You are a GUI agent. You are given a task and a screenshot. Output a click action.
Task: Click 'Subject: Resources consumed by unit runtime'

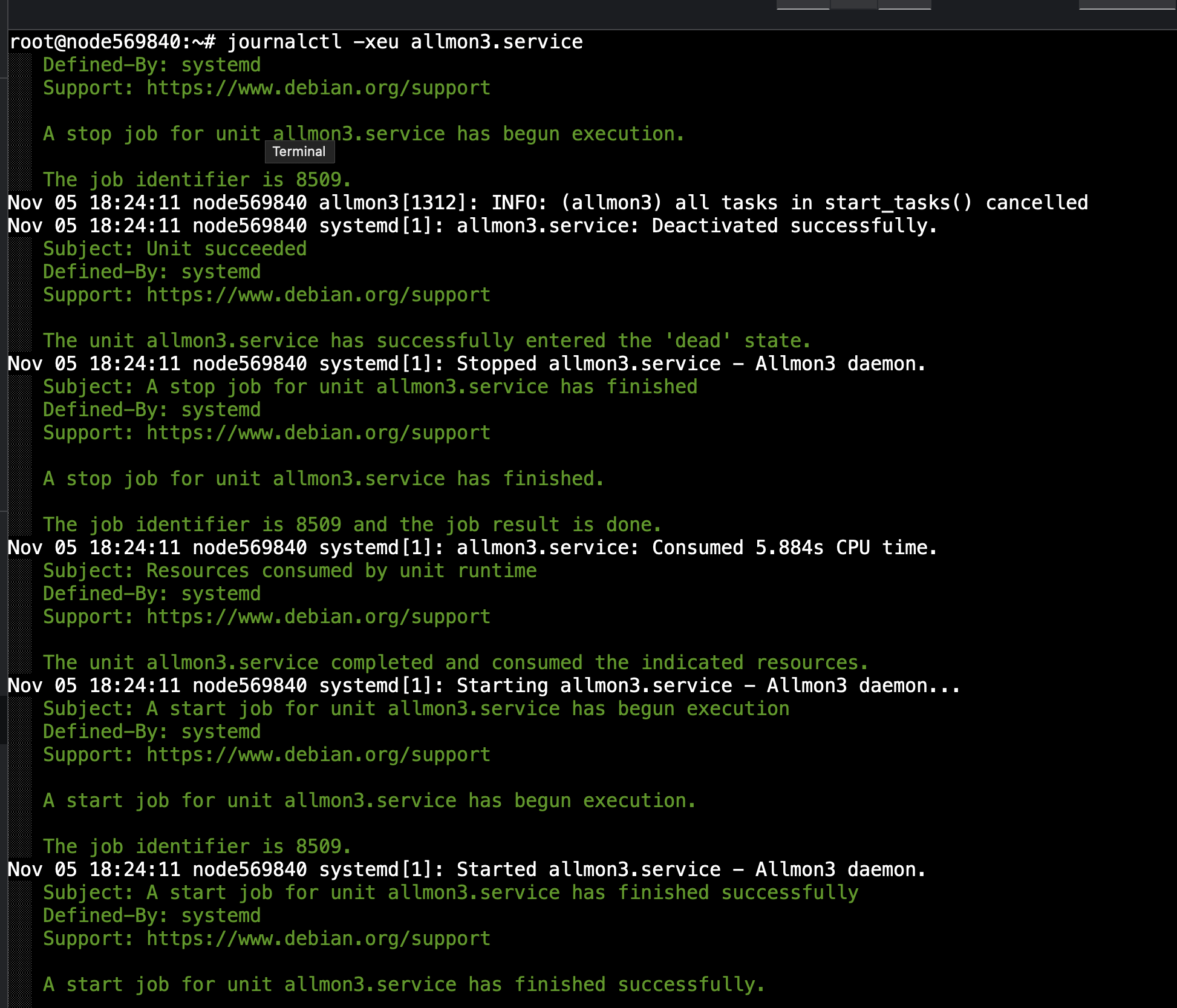[x=290, y=571]
